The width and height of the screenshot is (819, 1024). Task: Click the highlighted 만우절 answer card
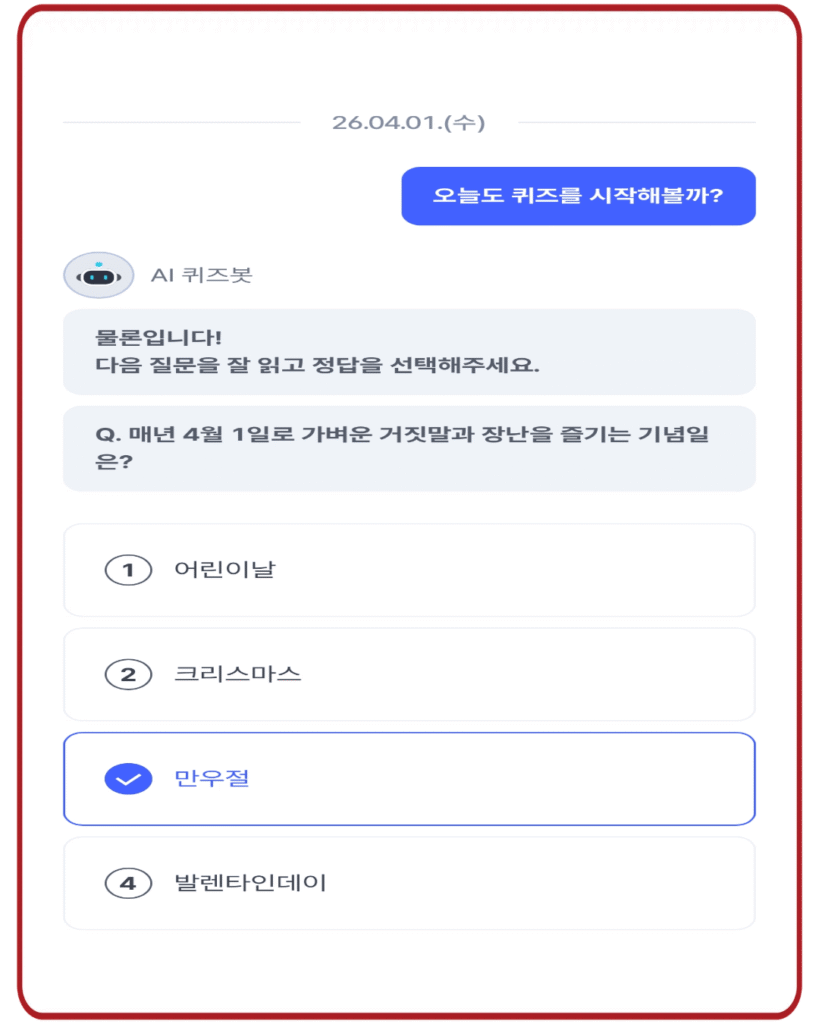409,779
